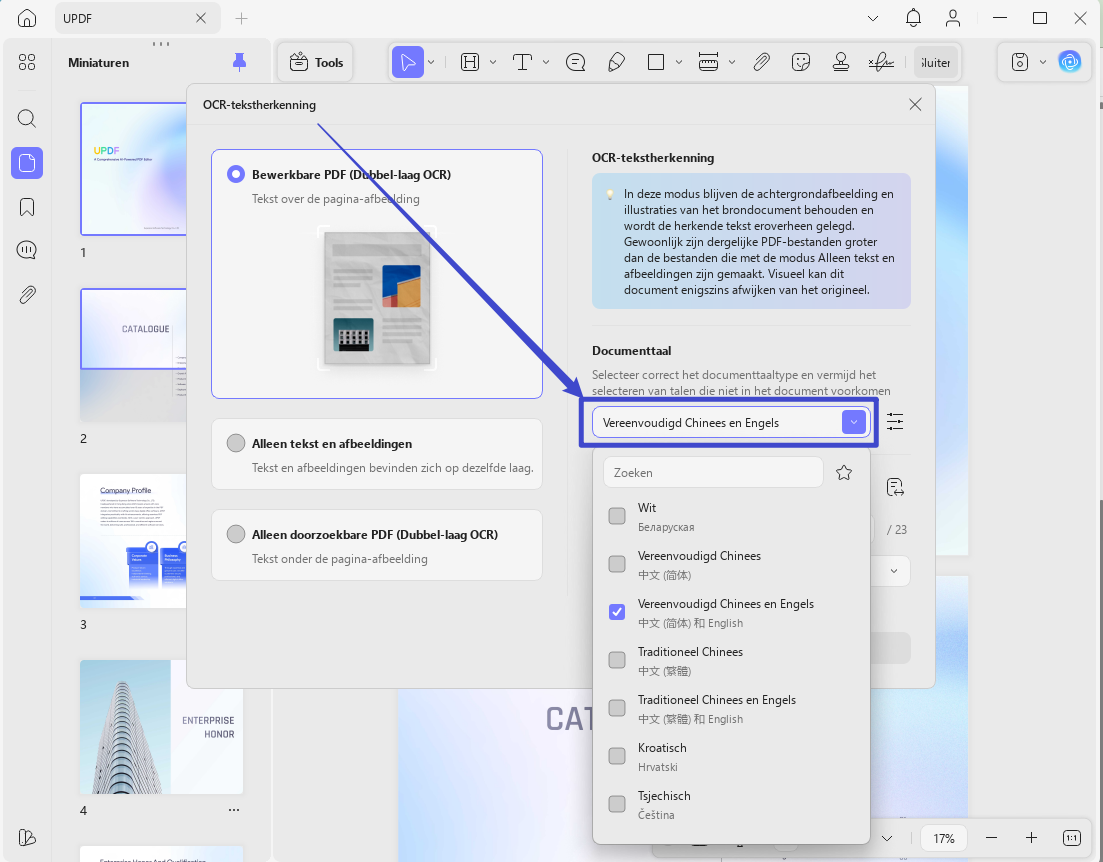Expand the text tool dropdown arrow
The height and width of the screenshot is (862, 1103).
(x=546, y=63)
